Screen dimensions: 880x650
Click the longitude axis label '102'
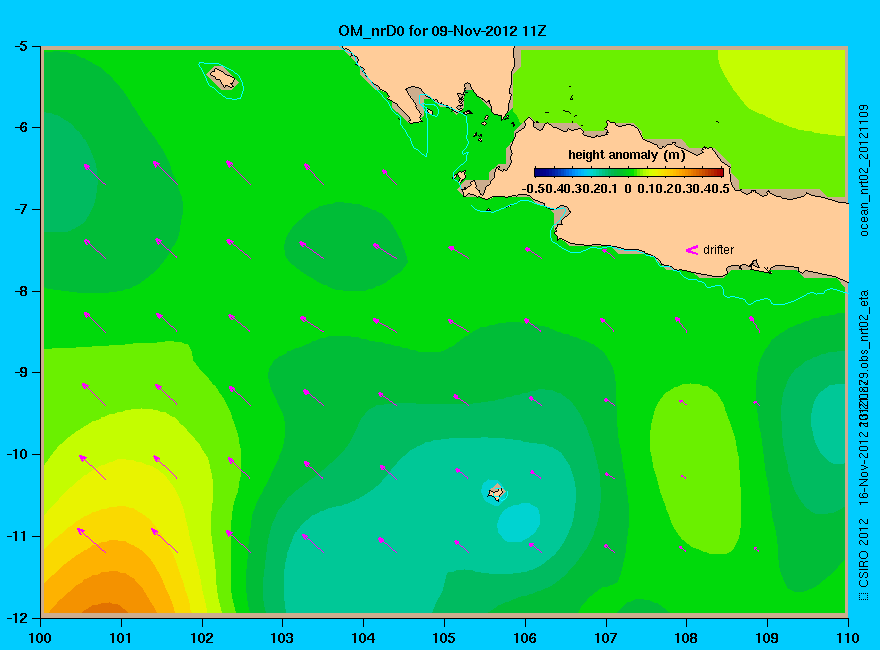click(201, 638)
